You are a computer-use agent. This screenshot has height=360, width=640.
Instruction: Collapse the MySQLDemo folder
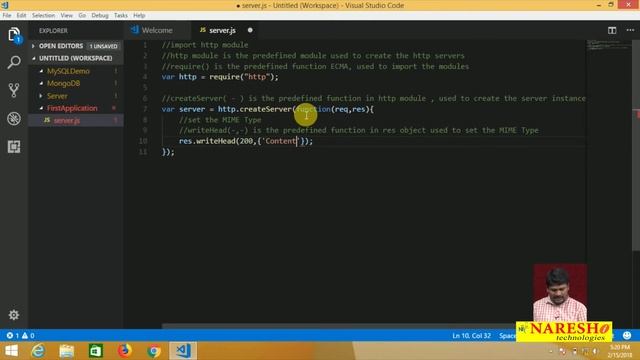point(41,71)
